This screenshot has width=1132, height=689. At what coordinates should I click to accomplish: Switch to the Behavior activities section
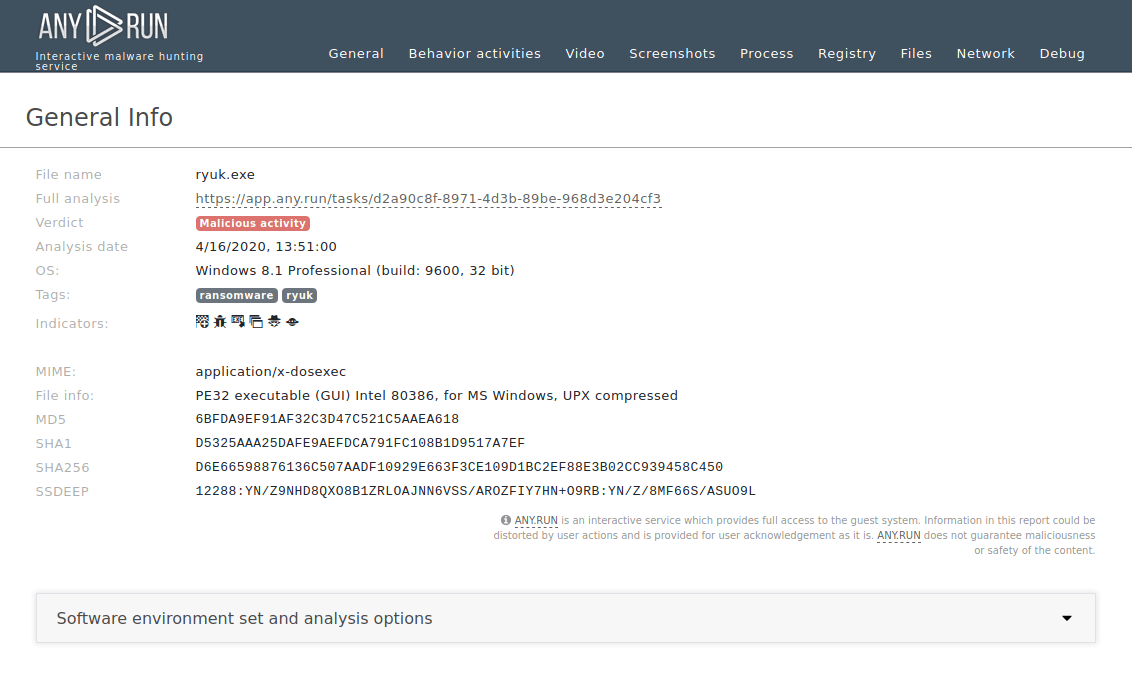[x=474, y=53]
